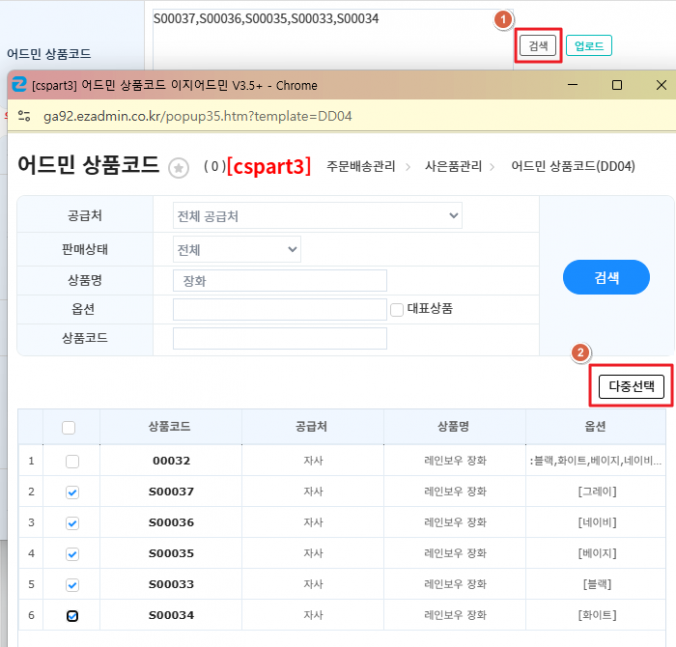Maximize the popup Chrome window
The image size is (676, 647).
[x=616, y=85]
